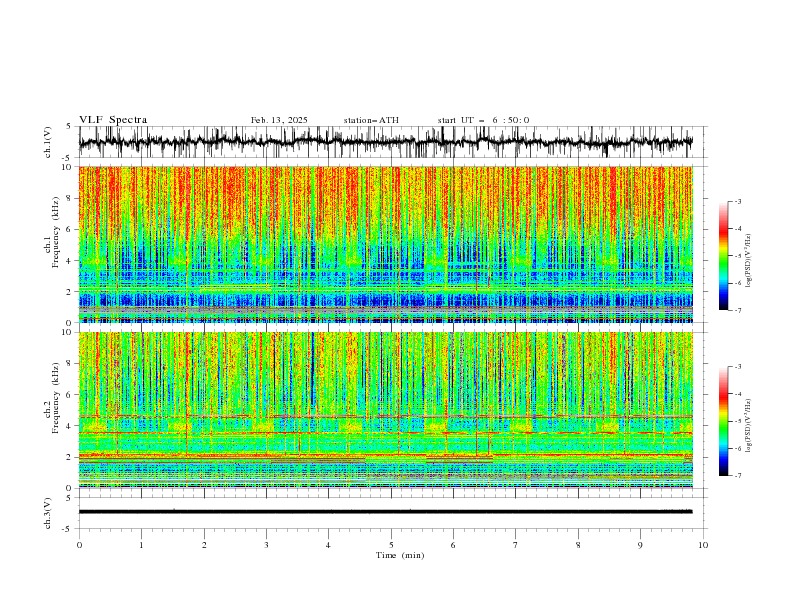Click the time axis tick label '5'
Image resolution: width=792 pixels, height=612 pixels.
(x=391, y=545)
